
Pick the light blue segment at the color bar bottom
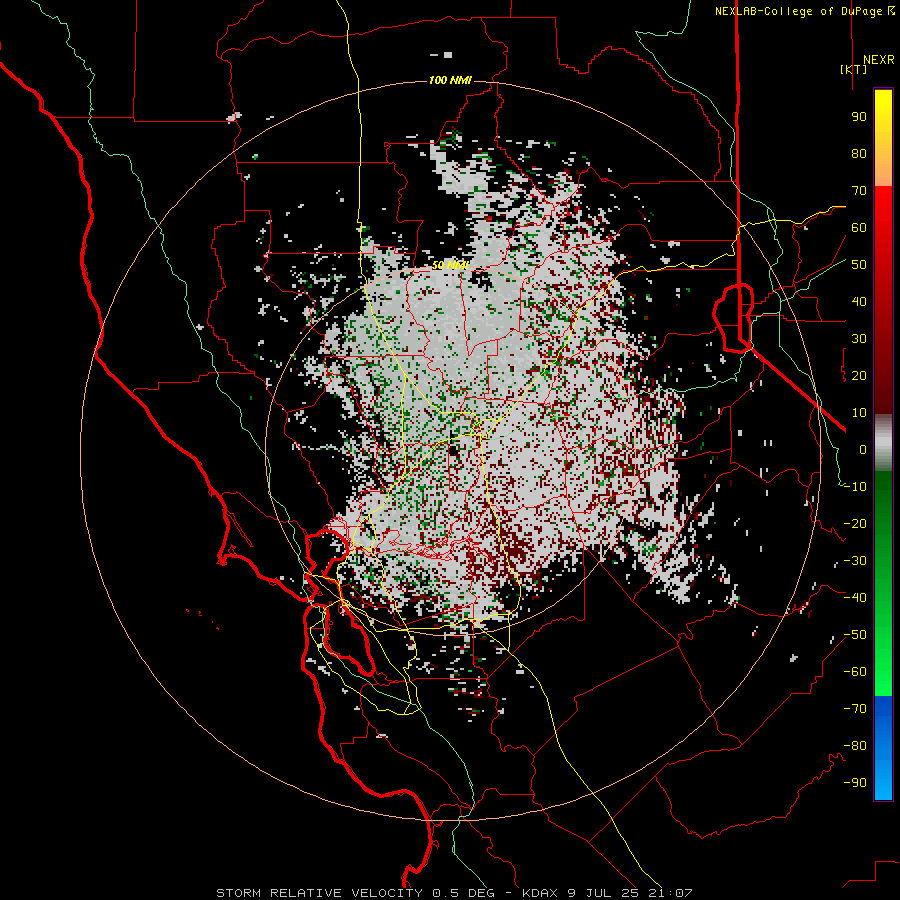(x=883, y=781)
